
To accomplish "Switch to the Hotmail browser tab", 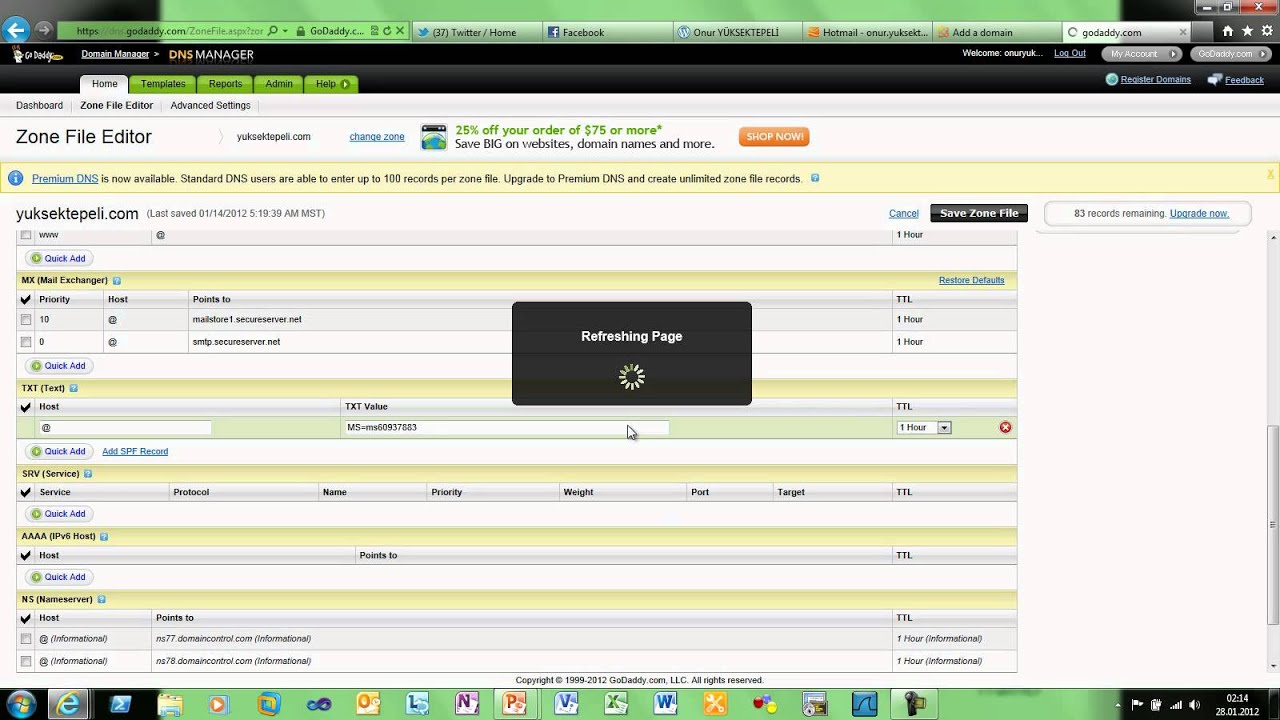I will pyautogui.click(x=867, y=32).
